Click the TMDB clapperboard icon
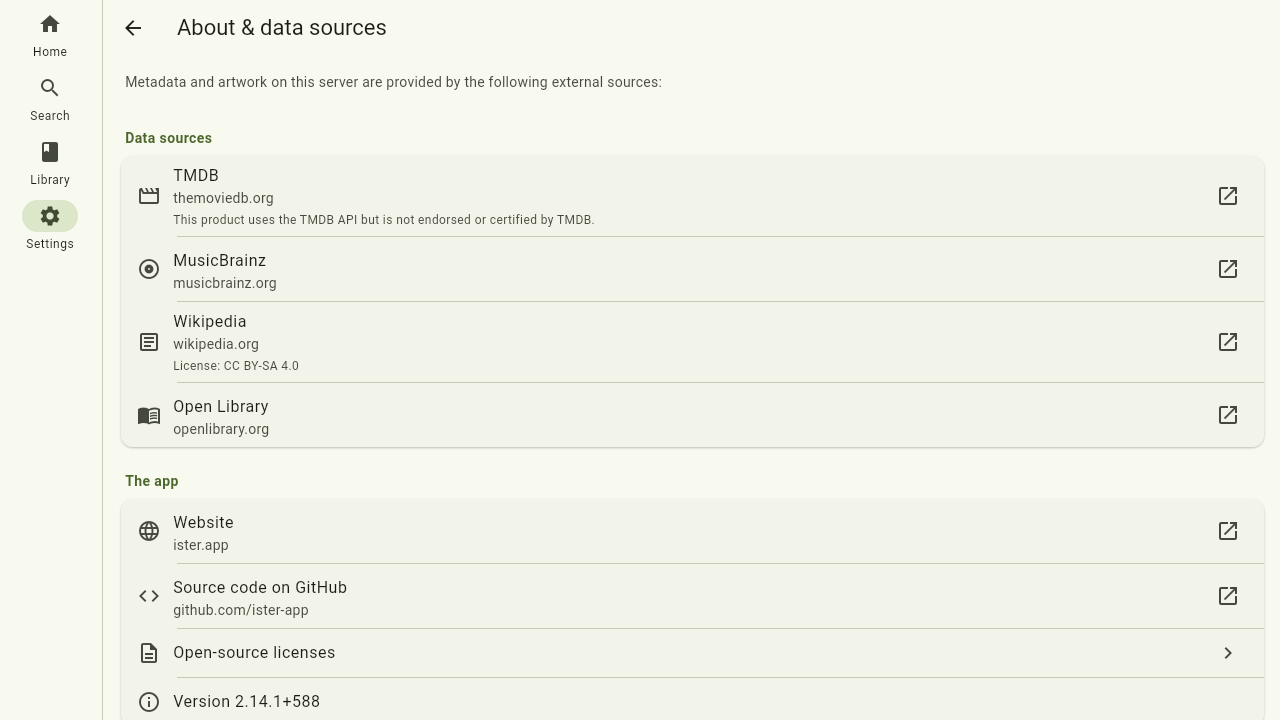This screenshot has height=720, width=1280. 149,196
